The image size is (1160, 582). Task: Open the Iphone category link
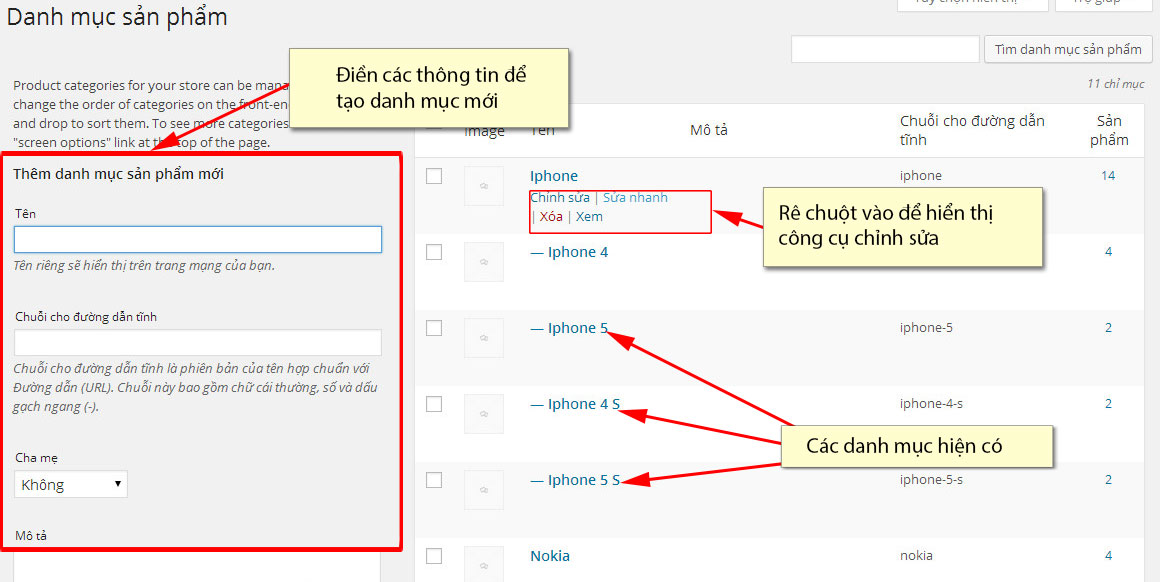pos(553,176)
